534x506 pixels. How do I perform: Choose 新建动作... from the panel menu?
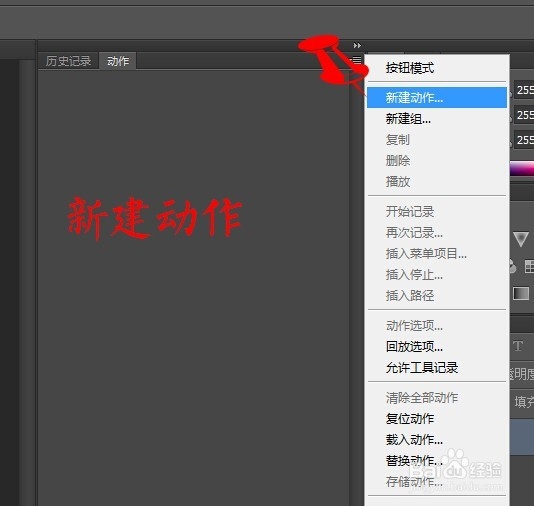click(x=437, y=98)
